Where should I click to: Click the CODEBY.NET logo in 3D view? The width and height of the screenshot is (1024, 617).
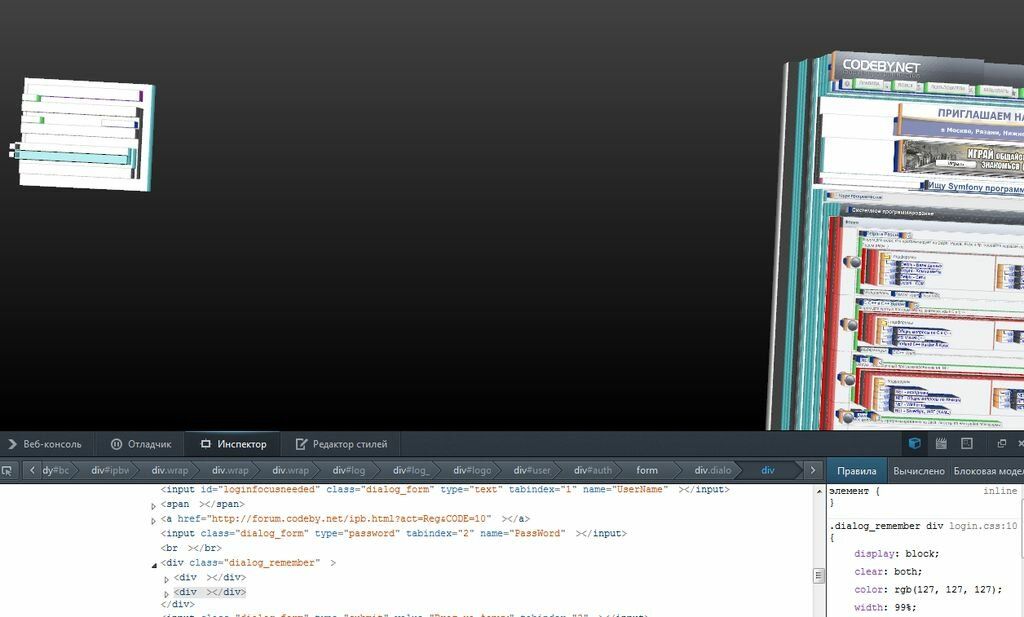tap(880, 67)
